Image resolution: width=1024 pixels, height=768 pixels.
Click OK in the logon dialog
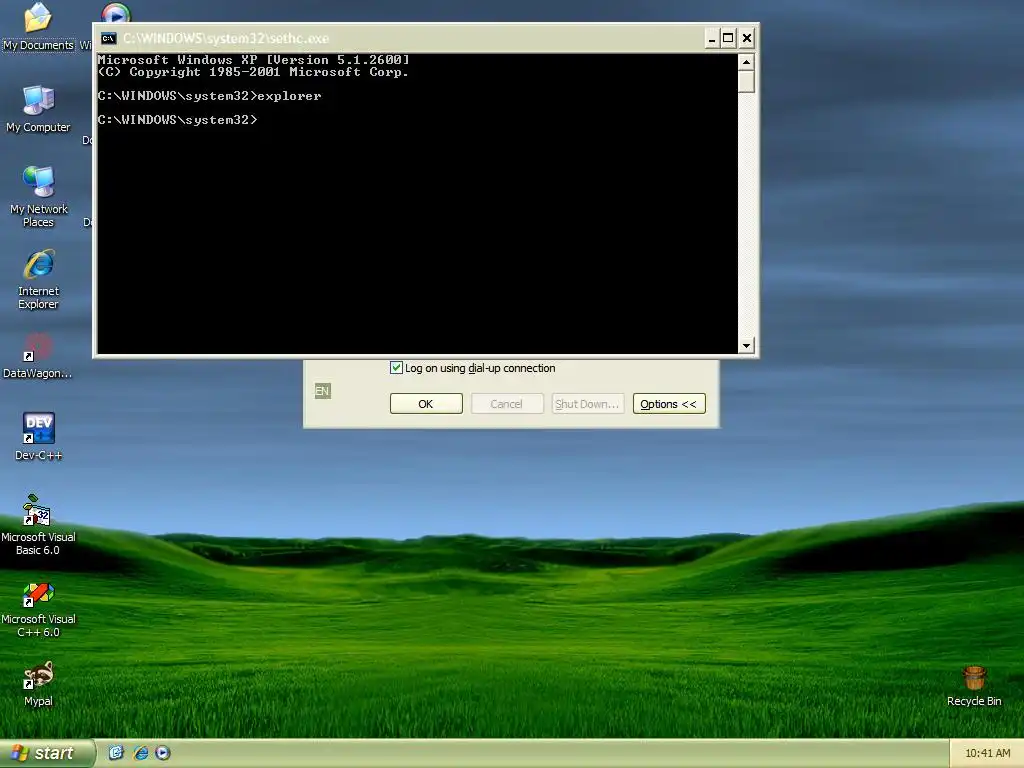click(426, 404)
